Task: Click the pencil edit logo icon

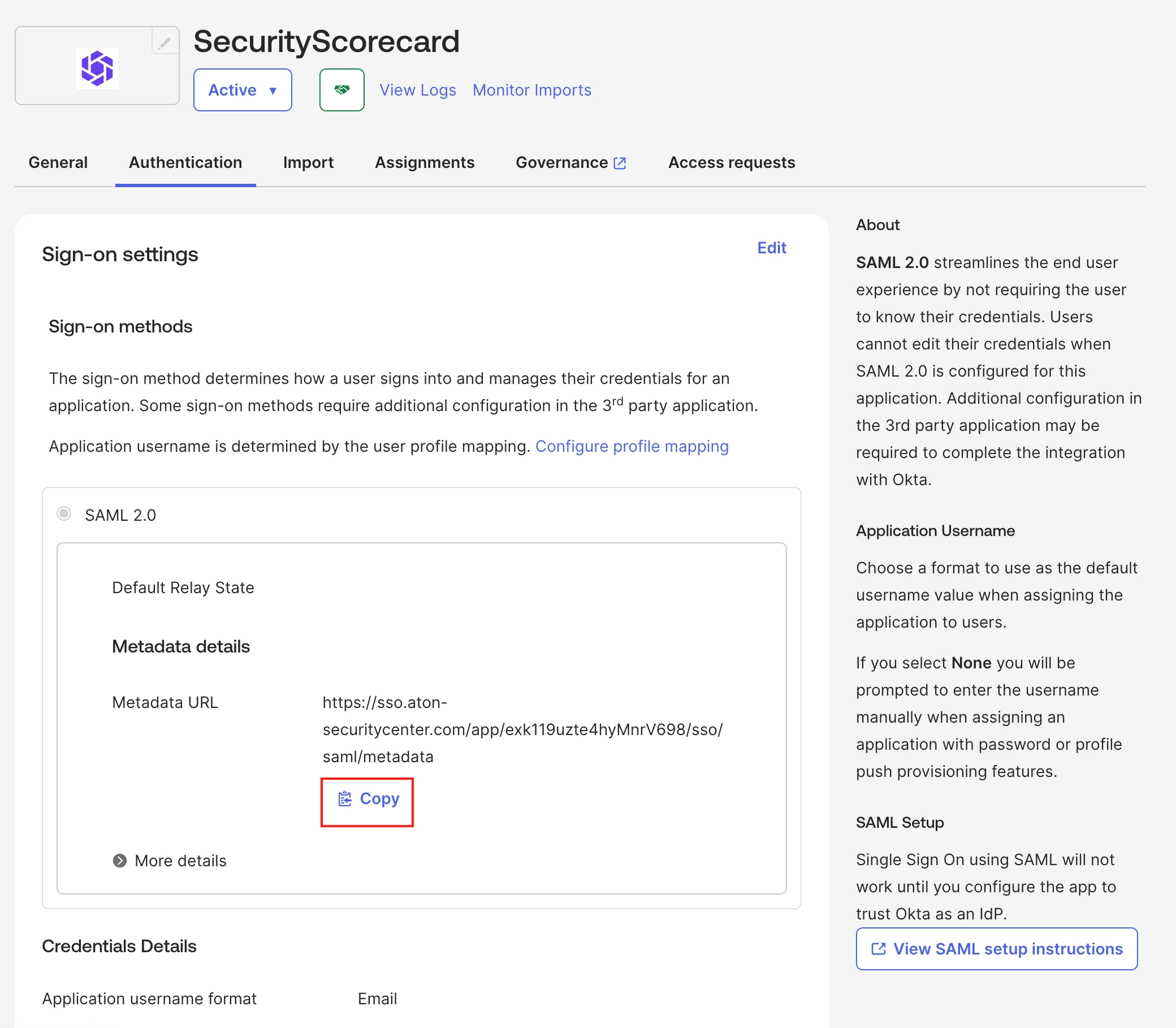Action: pyautogui.click(x=165, y=42)
